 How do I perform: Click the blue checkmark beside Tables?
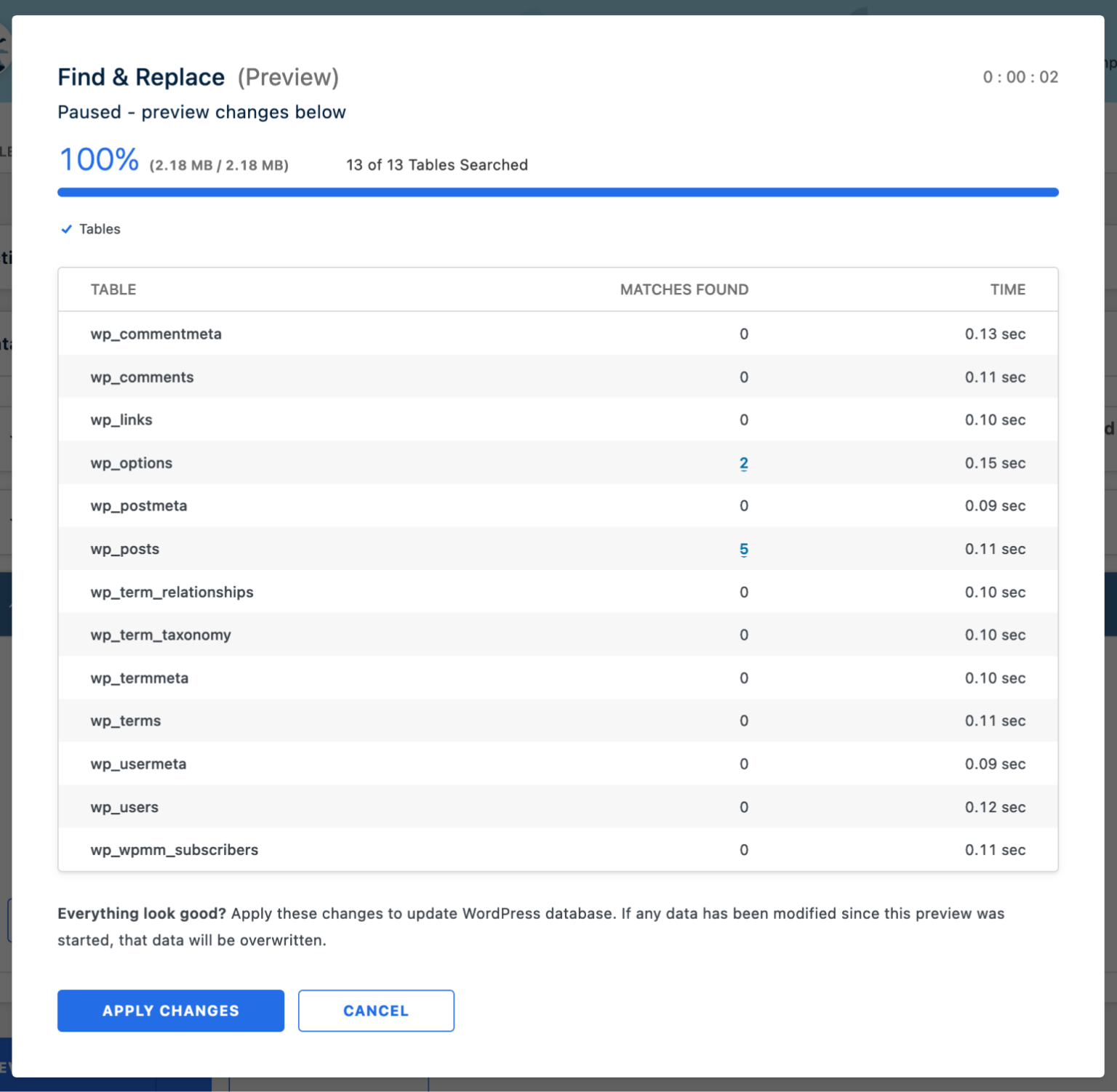tap(66, 229)
